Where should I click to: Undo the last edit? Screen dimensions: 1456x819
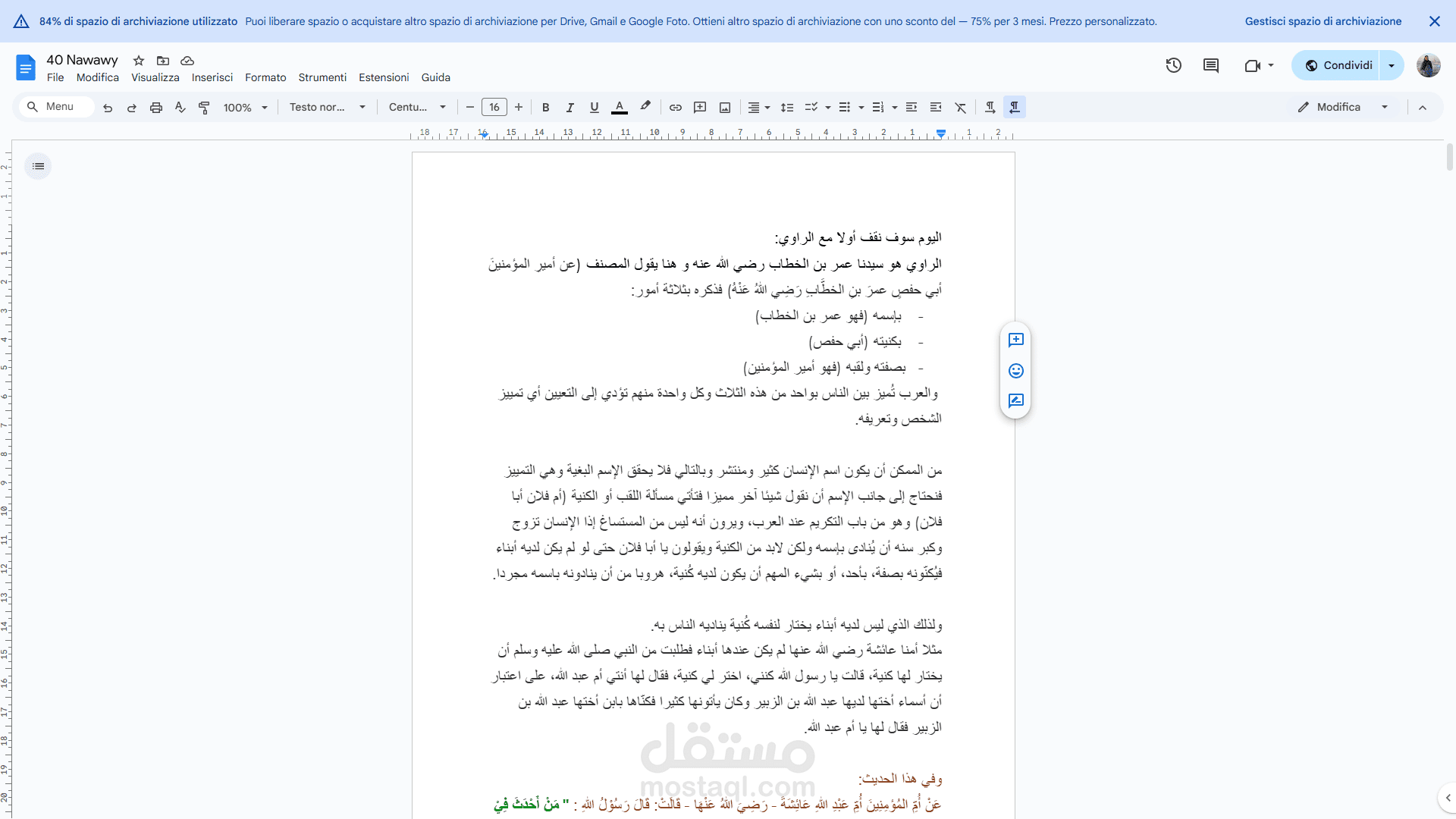pyautogui.click(x=108, y=108)
